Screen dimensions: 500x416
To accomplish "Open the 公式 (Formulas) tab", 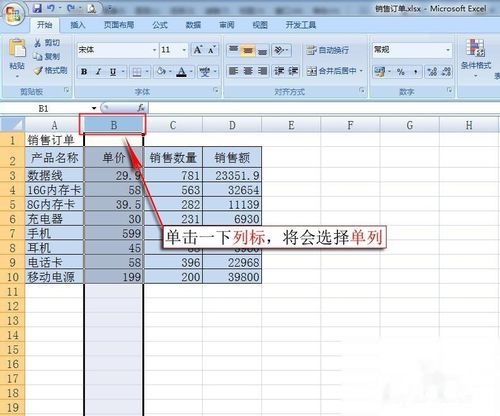I will 160,25.
